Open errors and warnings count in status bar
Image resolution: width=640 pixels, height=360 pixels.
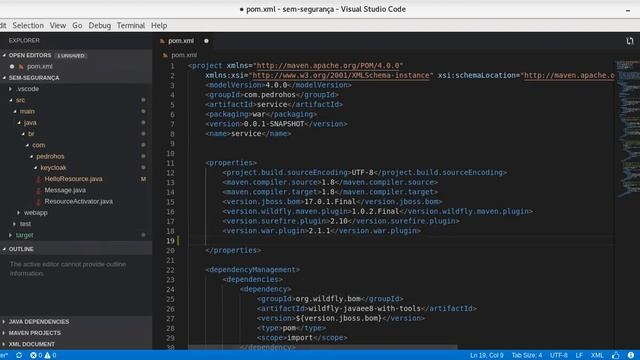coord(43,355)
